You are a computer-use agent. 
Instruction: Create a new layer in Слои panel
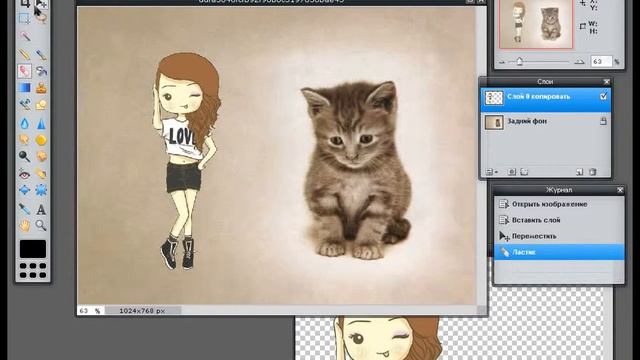[579, 172]
